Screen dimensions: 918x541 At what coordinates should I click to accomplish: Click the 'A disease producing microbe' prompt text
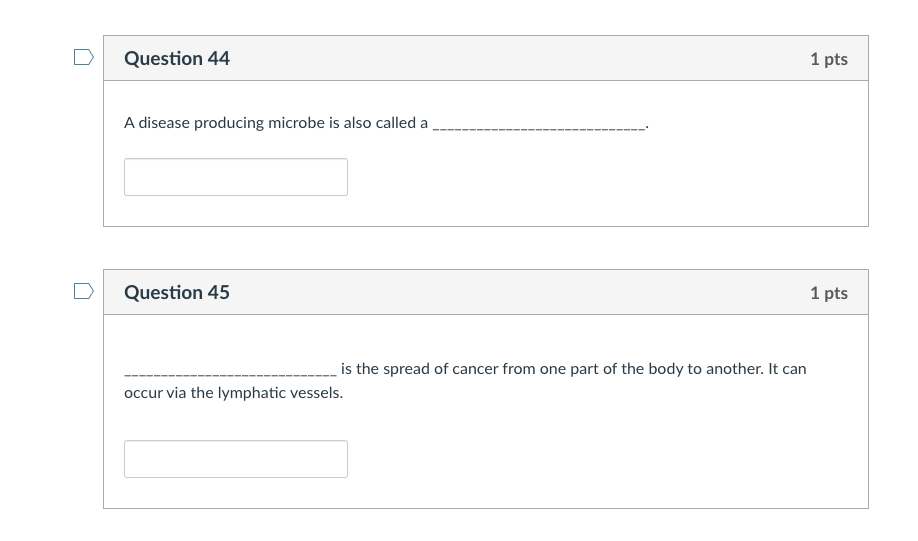pyautogui.click(x=275, y=123)
